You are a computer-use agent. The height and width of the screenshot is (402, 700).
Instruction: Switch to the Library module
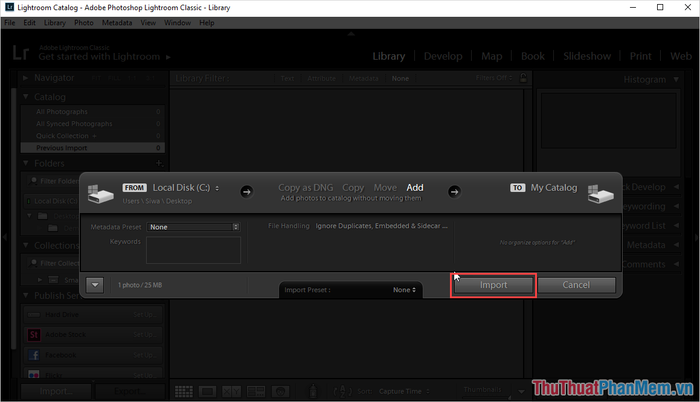tap(389, 56)
